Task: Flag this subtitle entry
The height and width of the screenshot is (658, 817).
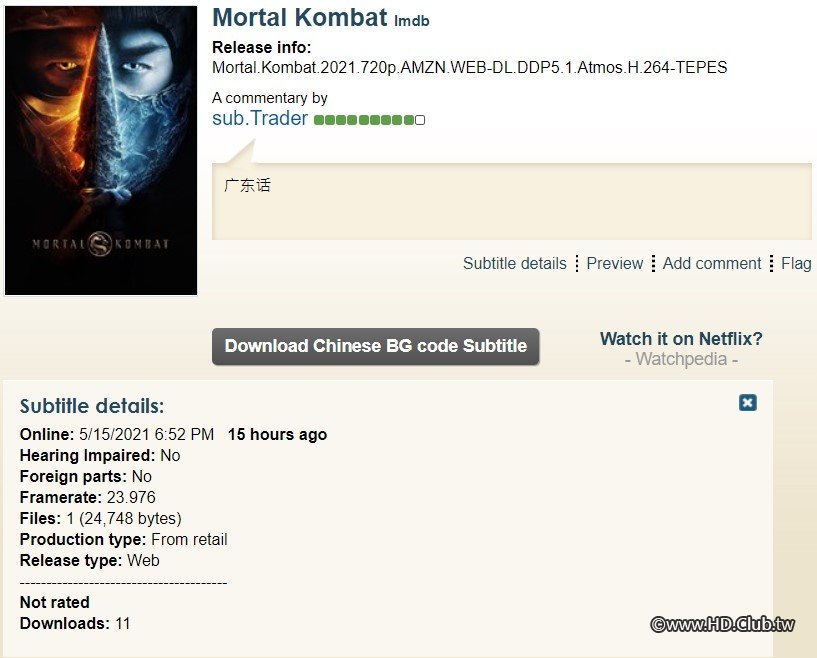Action: (796, 263)
